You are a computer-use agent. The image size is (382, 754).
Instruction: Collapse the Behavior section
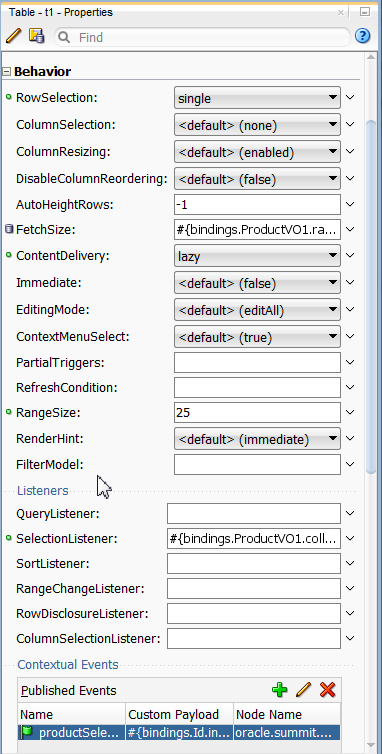point(6,72)
